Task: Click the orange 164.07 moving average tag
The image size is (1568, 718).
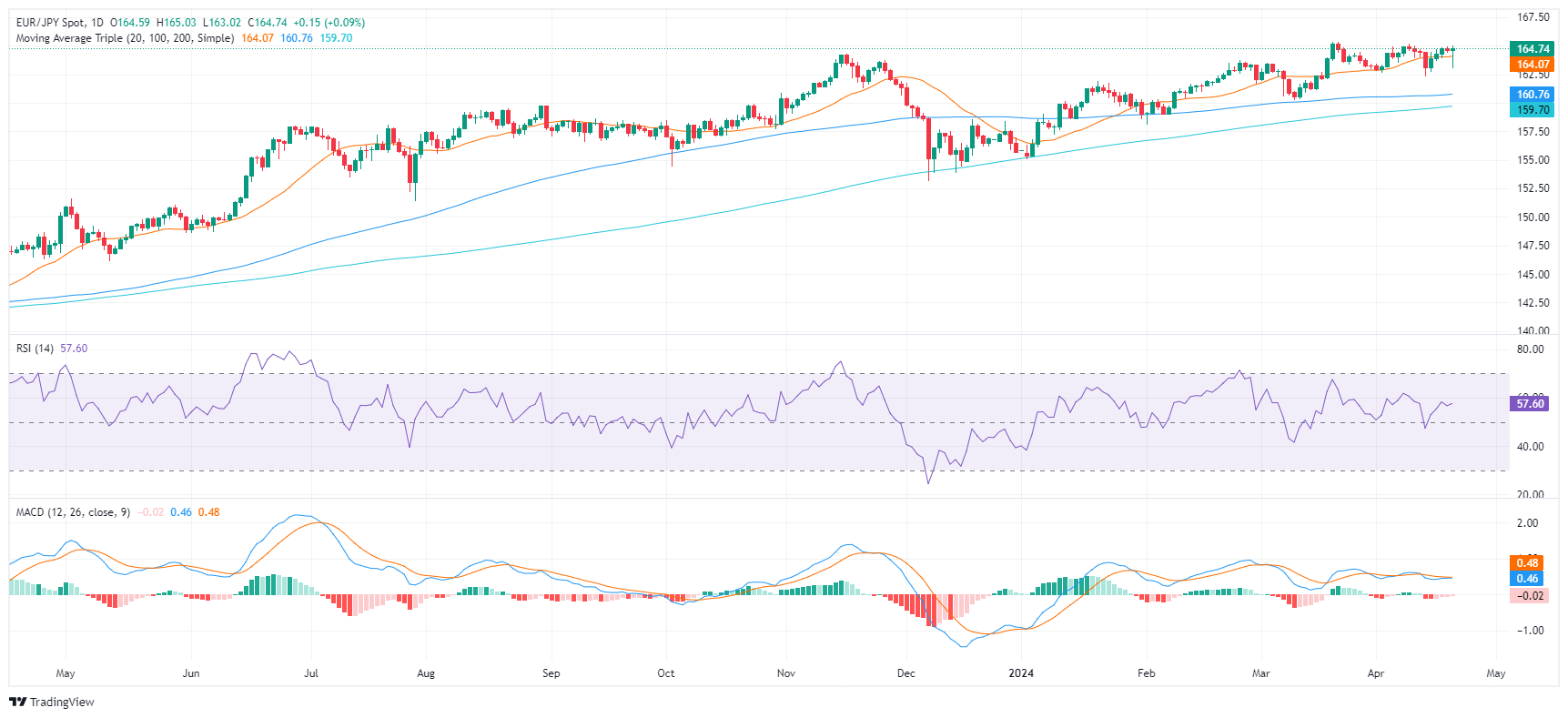Action: pyautogui.click(x=1533, y=65)
